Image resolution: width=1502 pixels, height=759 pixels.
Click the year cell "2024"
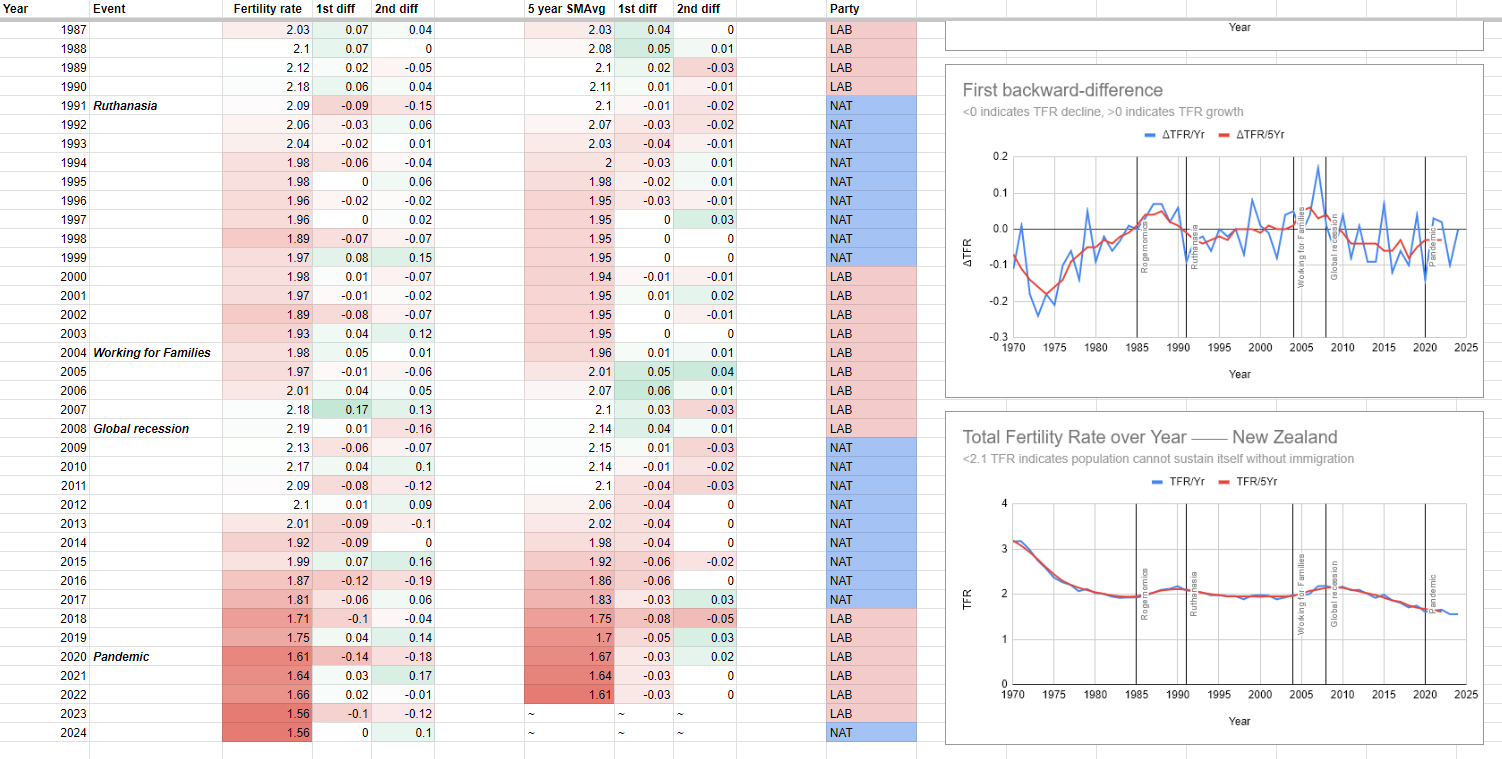44,732
